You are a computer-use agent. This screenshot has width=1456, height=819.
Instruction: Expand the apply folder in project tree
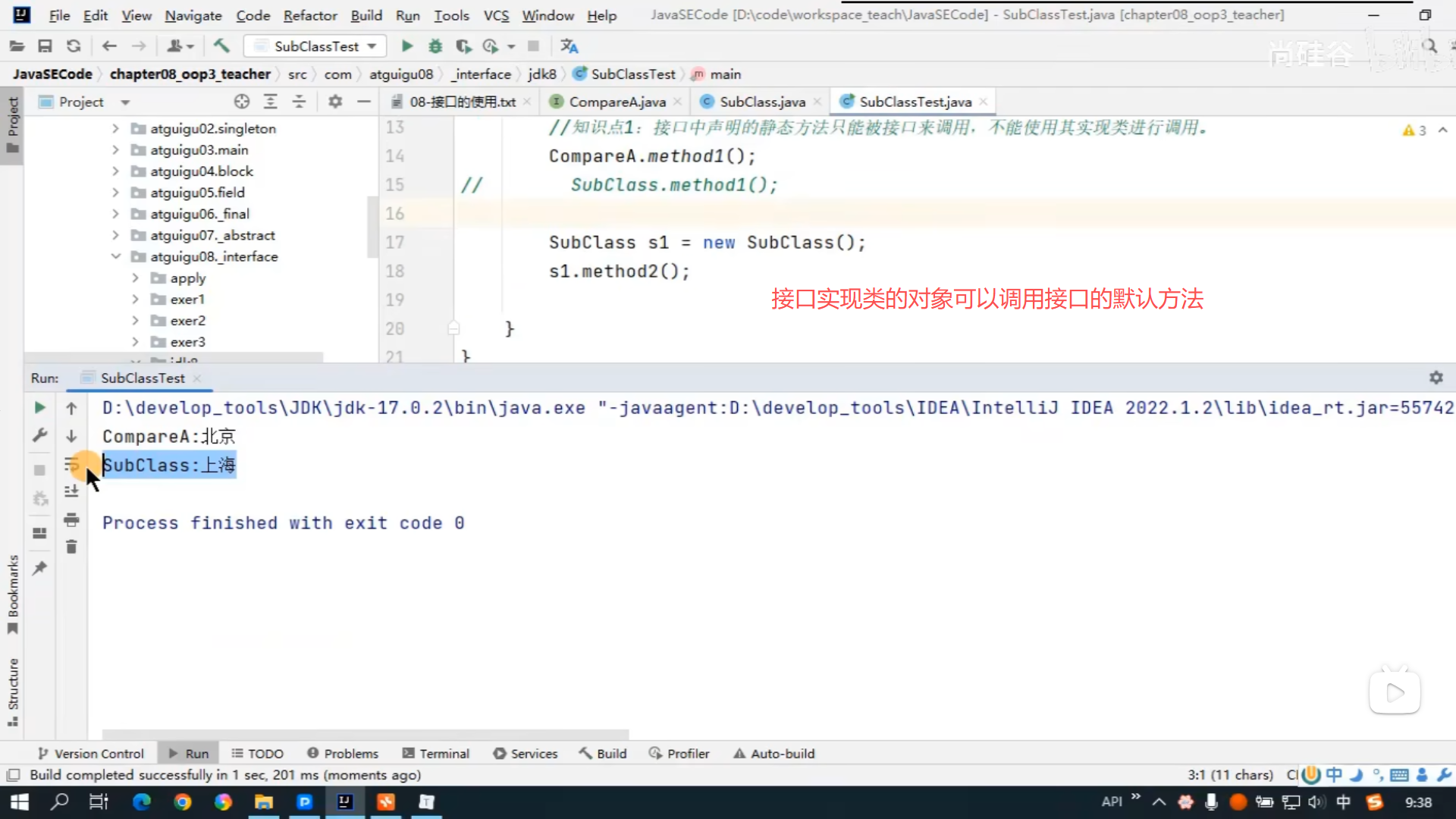tap(135, 278)
